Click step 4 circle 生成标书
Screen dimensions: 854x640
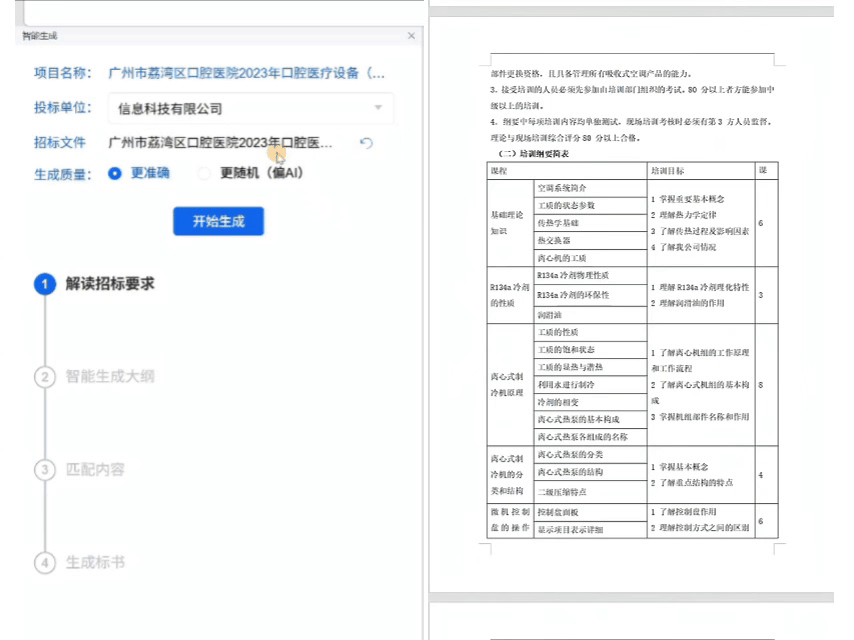(x=45, y=563)
